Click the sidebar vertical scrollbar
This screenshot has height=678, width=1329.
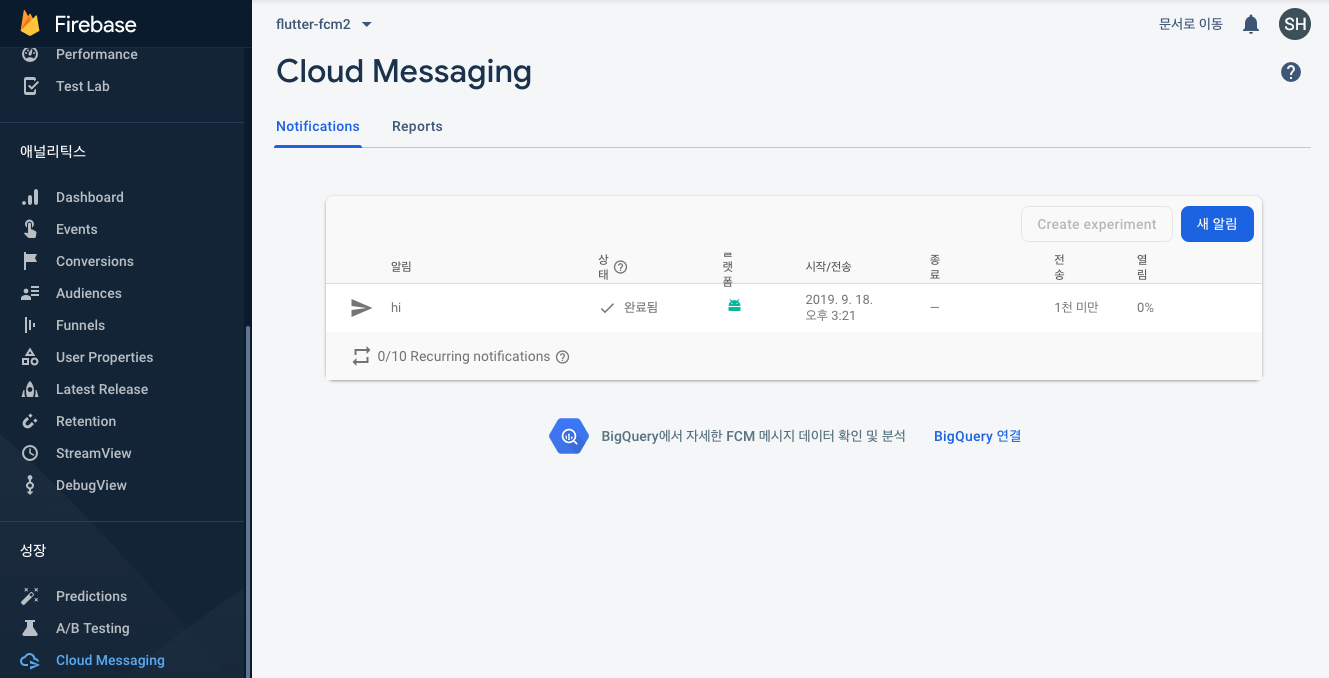[x=248, y=500]
